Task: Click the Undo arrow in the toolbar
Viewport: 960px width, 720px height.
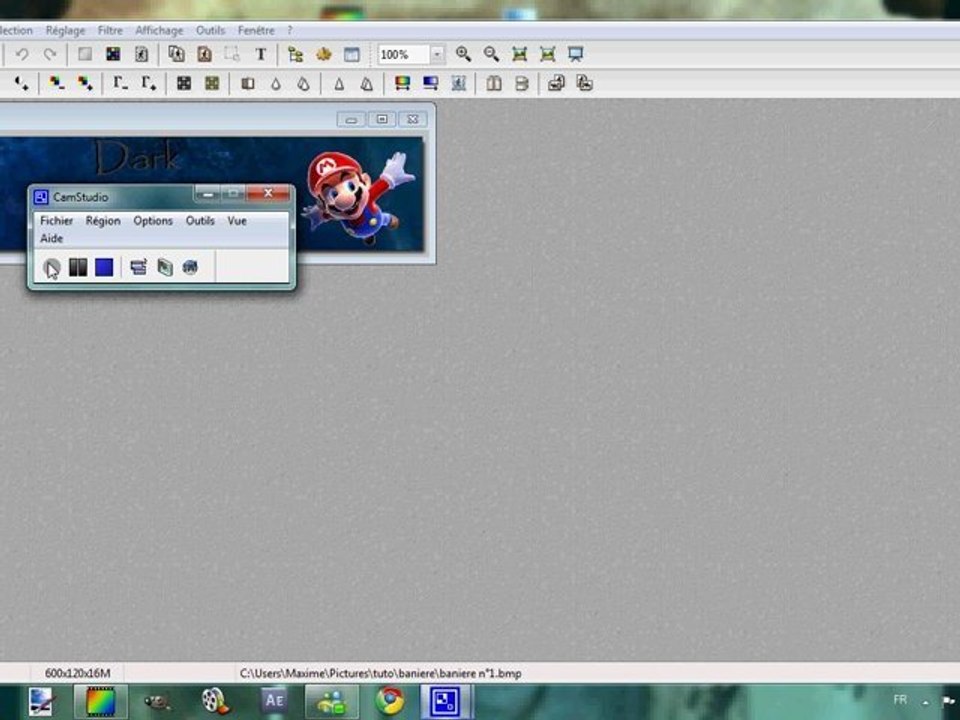Action: [22, 54]
